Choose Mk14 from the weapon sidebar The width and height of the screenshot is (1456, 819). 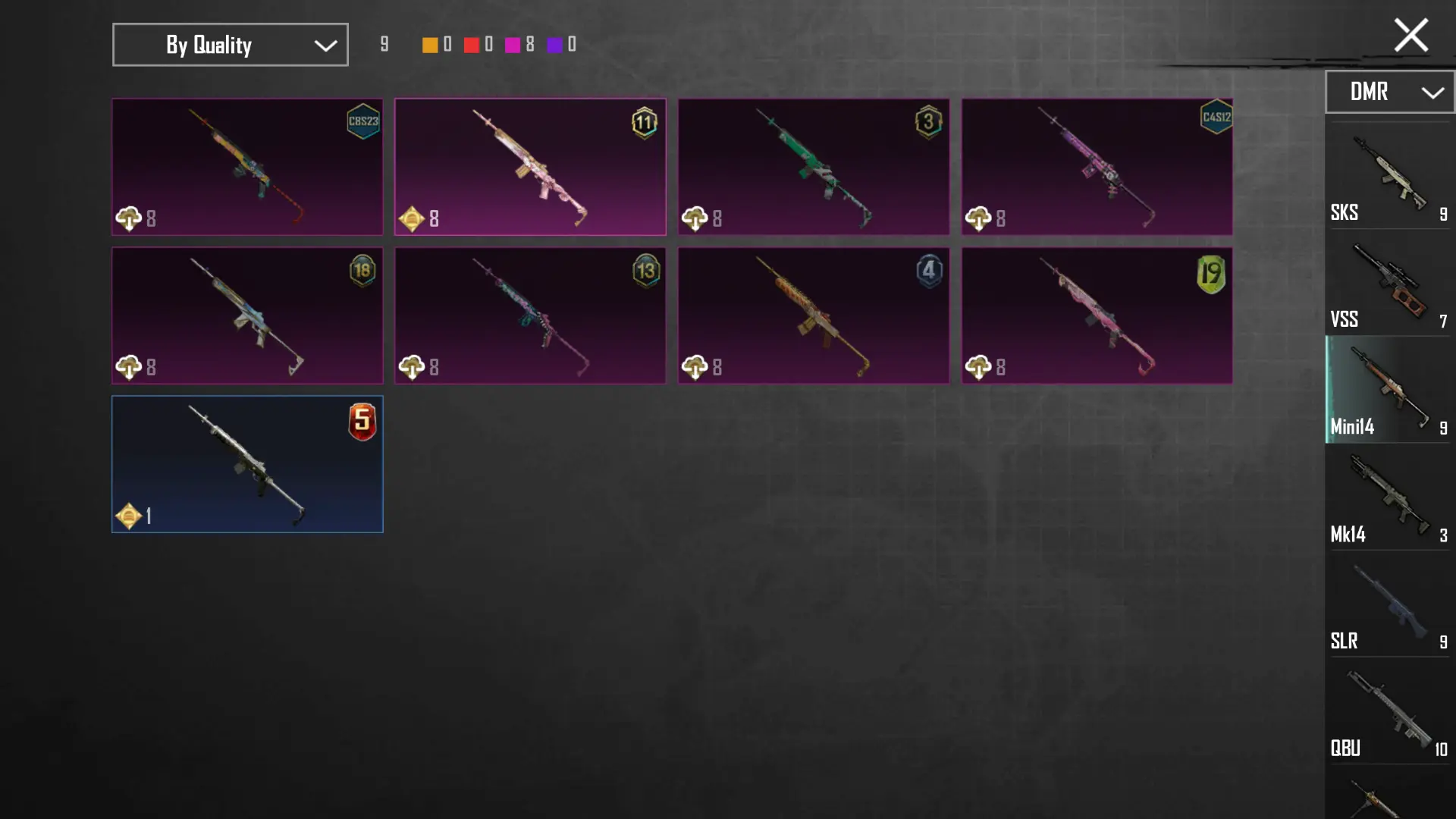point(1389,497)
